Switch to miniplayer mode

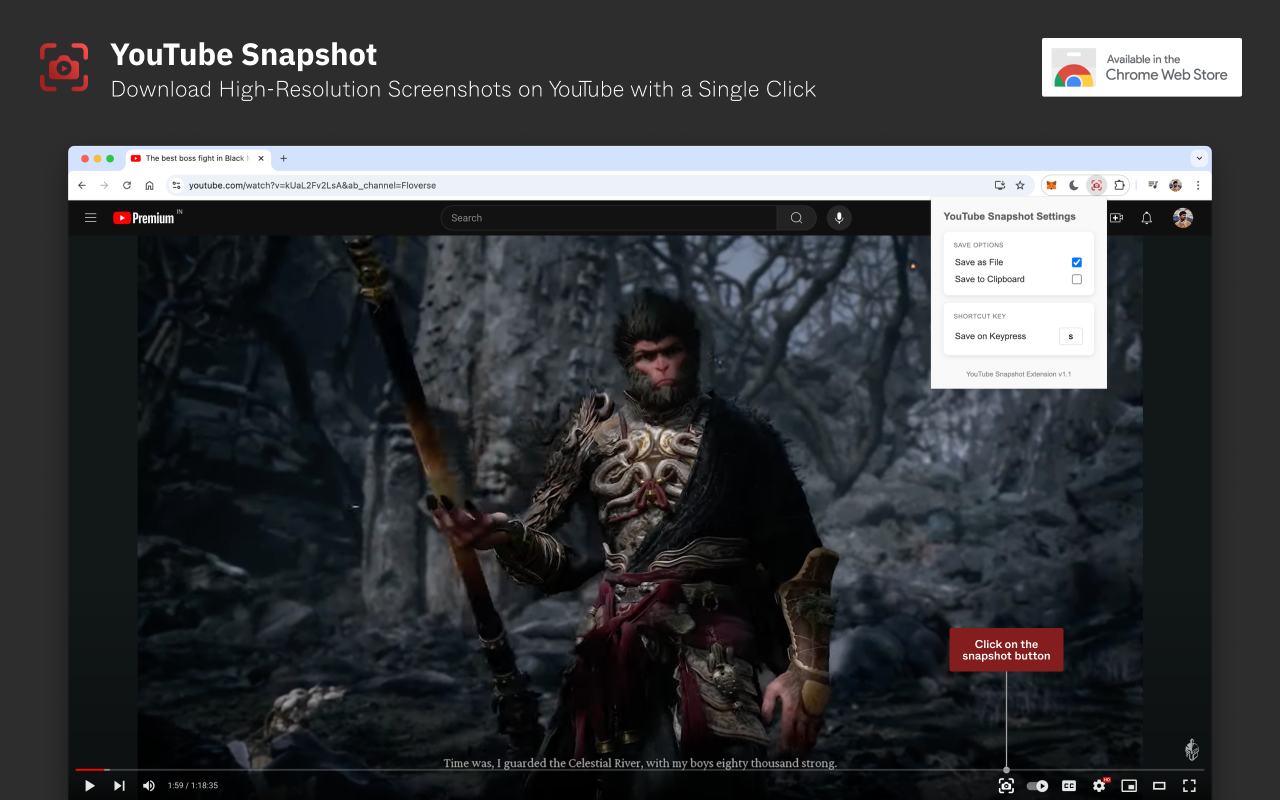coord(1129,786)
